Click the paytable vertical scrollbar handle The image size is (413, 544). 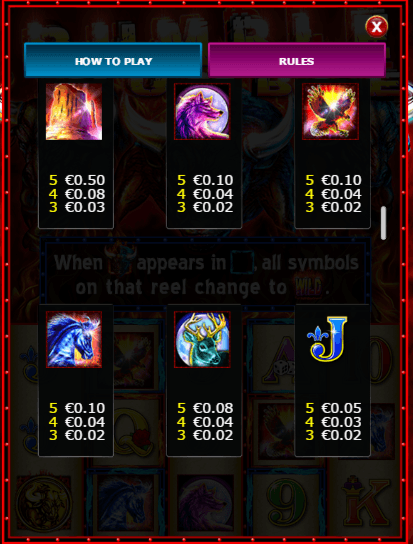[x=383, y=223]
